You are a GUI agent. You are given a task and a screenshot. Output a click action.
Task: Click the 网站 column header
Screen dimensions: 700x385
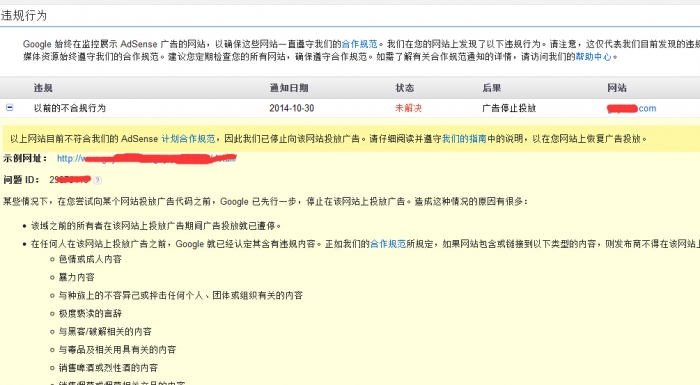point(617,88)
